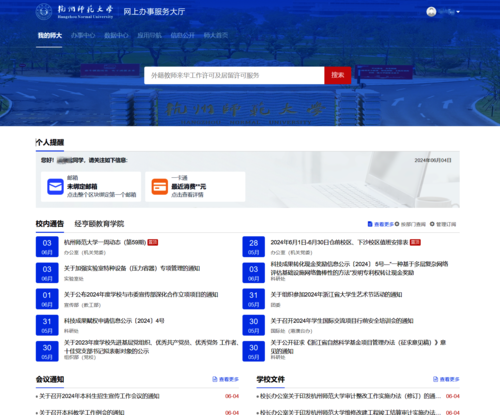Open the user avatar icon
This screenshot has height=415, width=500.
pyautogui.click(x=431, y=12)
